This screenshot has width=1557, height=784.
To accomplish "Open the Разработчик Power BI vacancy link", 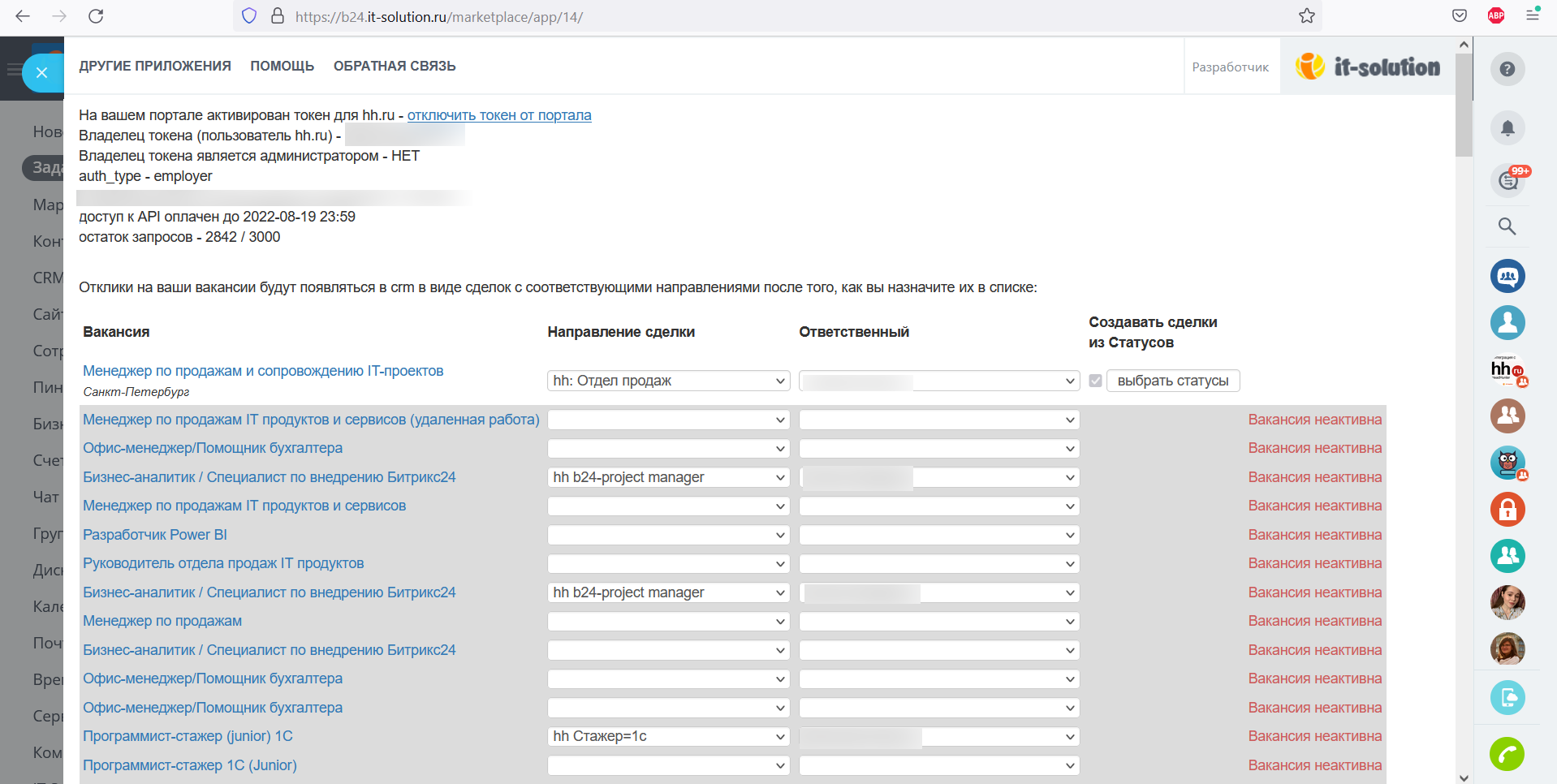I will click(x=155, y=535).
